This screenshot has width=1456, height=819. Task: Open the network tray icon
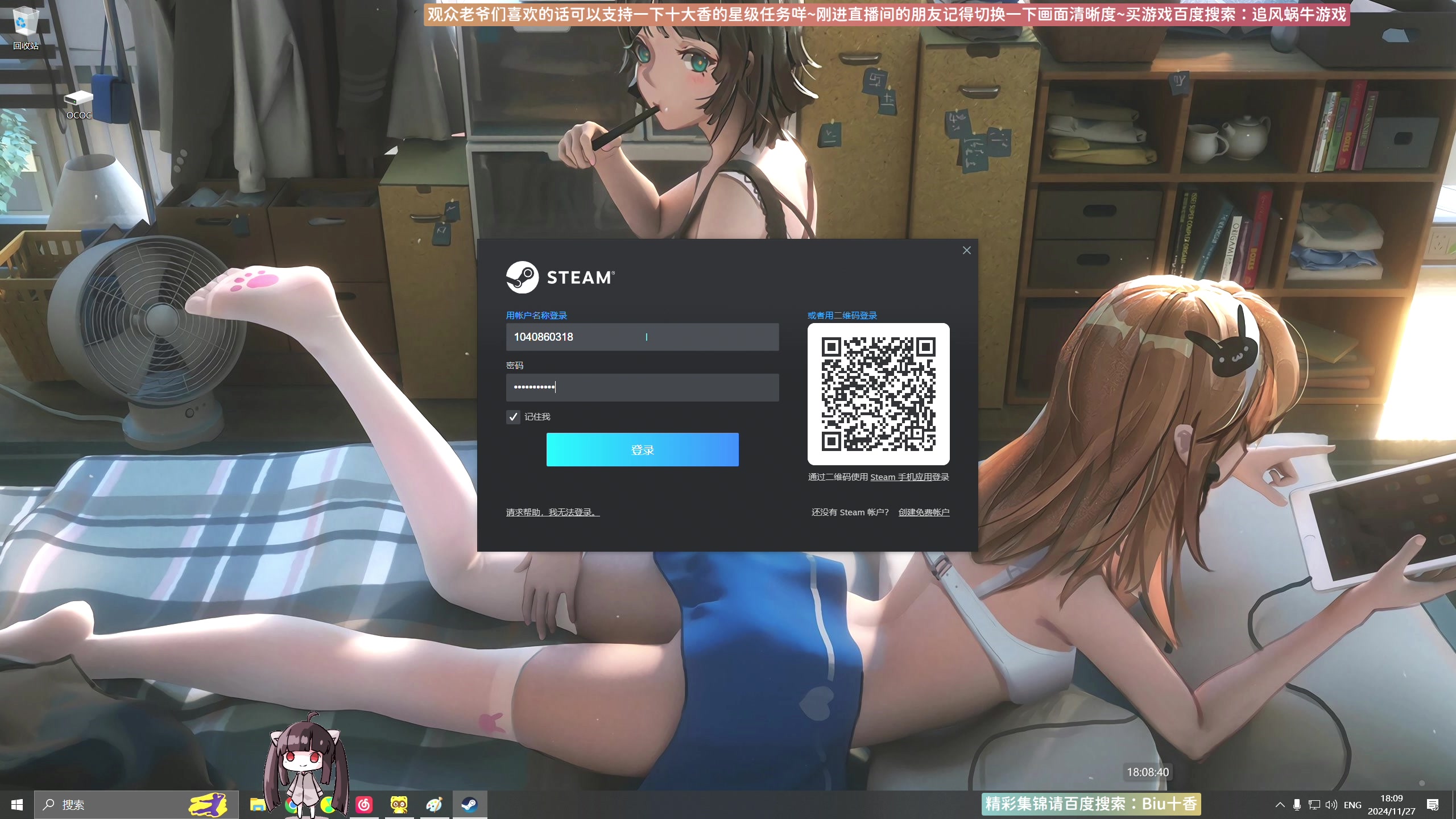(x=1314, y=804)
